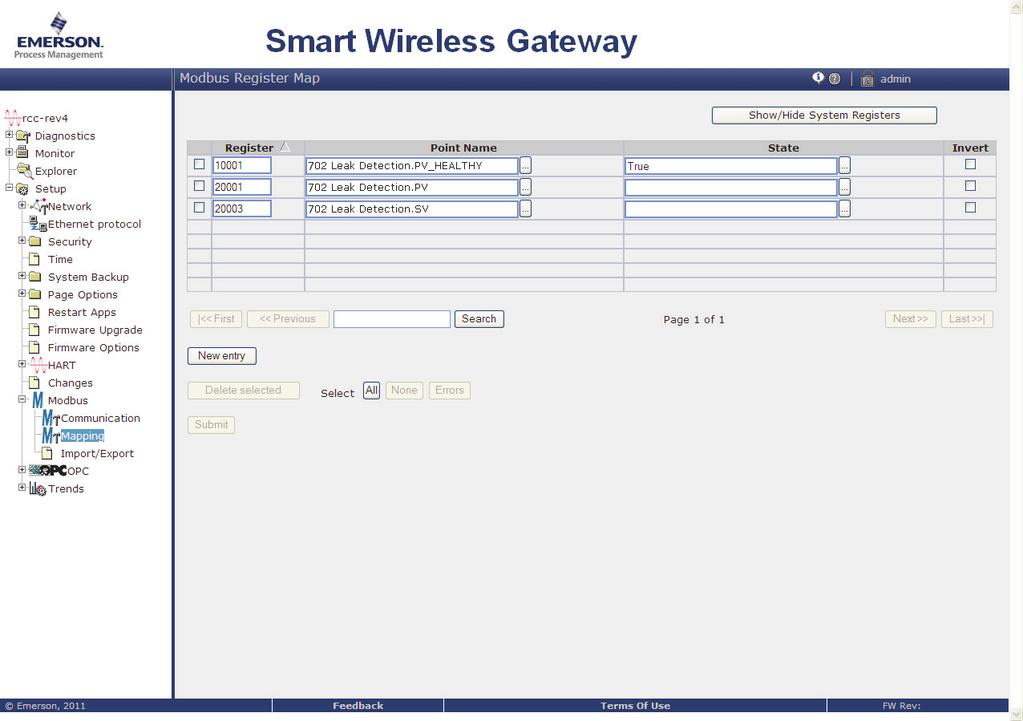Expand the Trends tree node
This screenshot has width=1023, height=721.
click(22, 487)
